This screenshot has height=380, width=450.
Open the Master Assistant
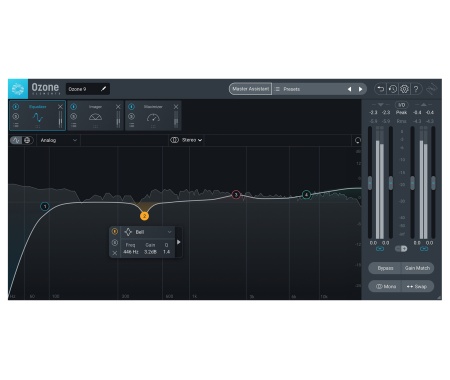[250, 89]
